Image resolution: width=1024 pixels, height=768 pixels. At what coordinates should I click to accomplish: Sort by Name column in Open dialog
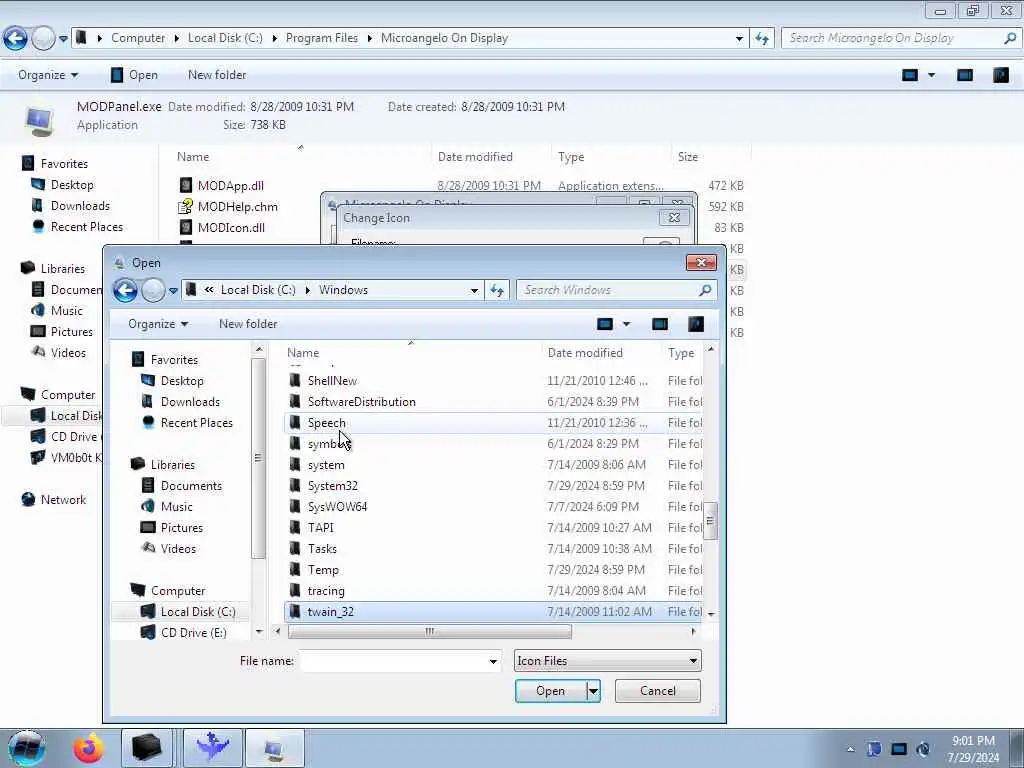[303, 353]
